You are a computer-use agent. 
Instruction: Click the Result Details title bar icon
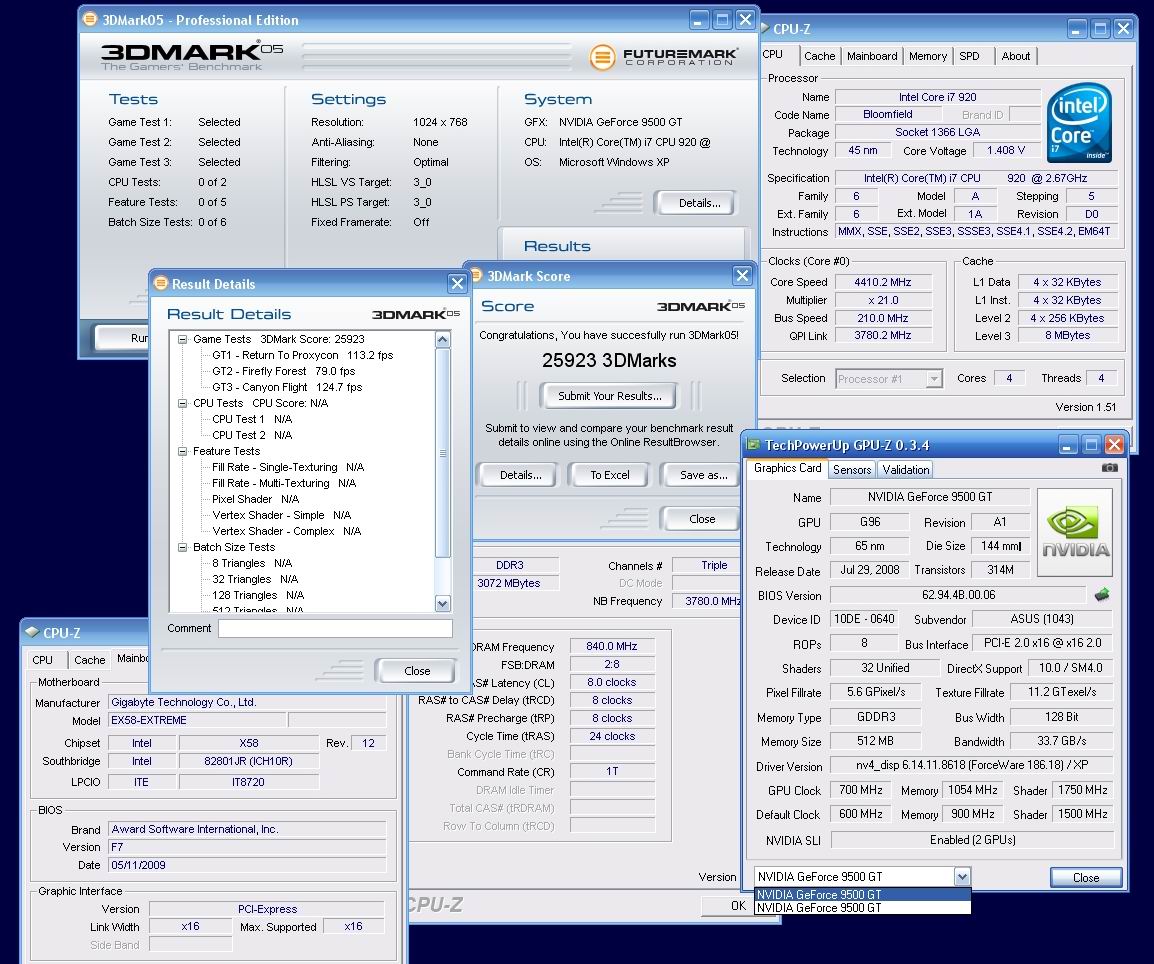pyautogui.click(x=160, y=283)
